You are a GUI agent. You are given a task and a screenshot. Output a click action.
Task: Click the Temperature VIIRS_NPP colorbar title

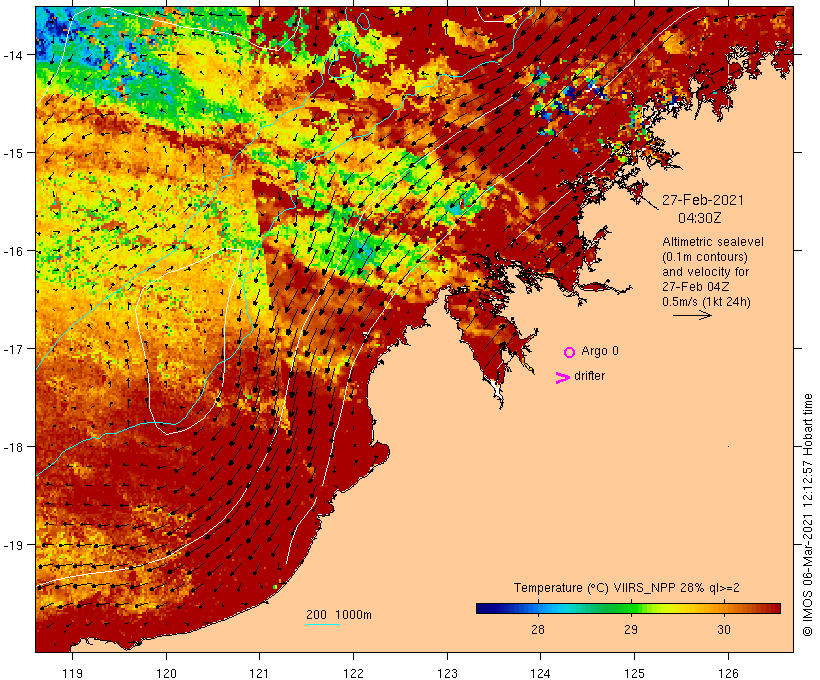[x=627, y=588]
